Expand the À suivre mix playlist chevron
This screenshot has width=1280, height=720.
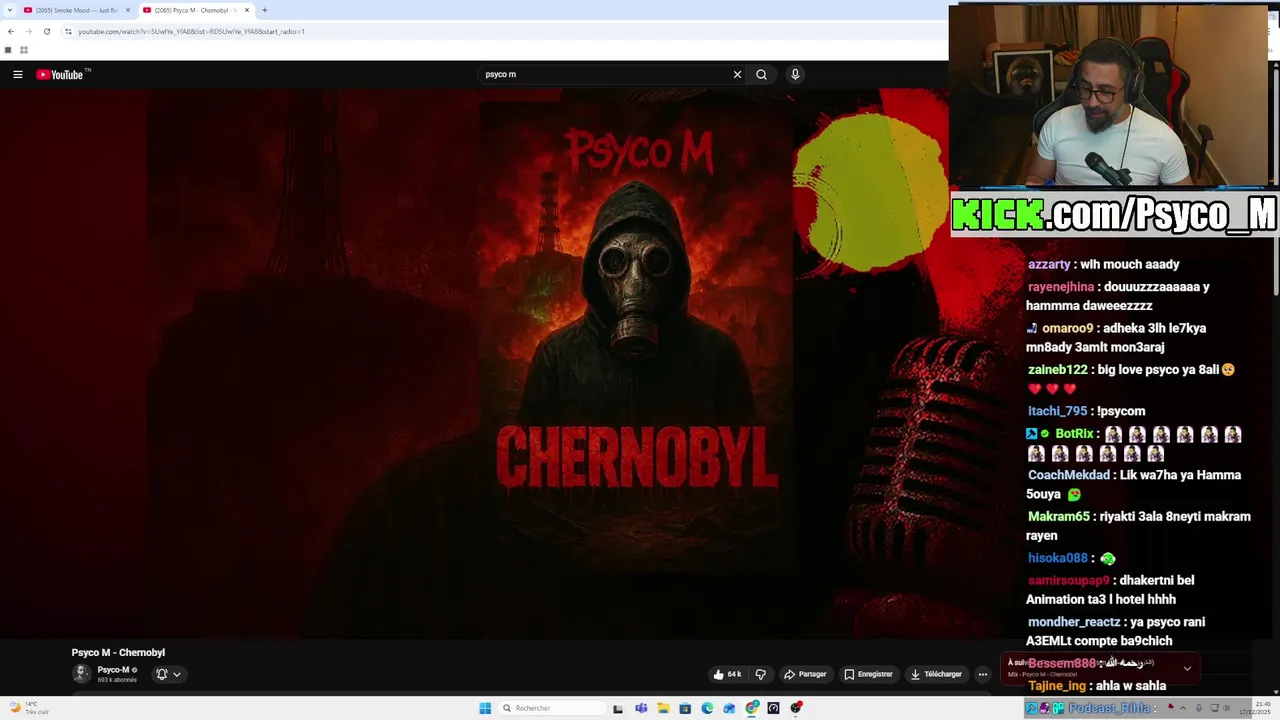1187,668
